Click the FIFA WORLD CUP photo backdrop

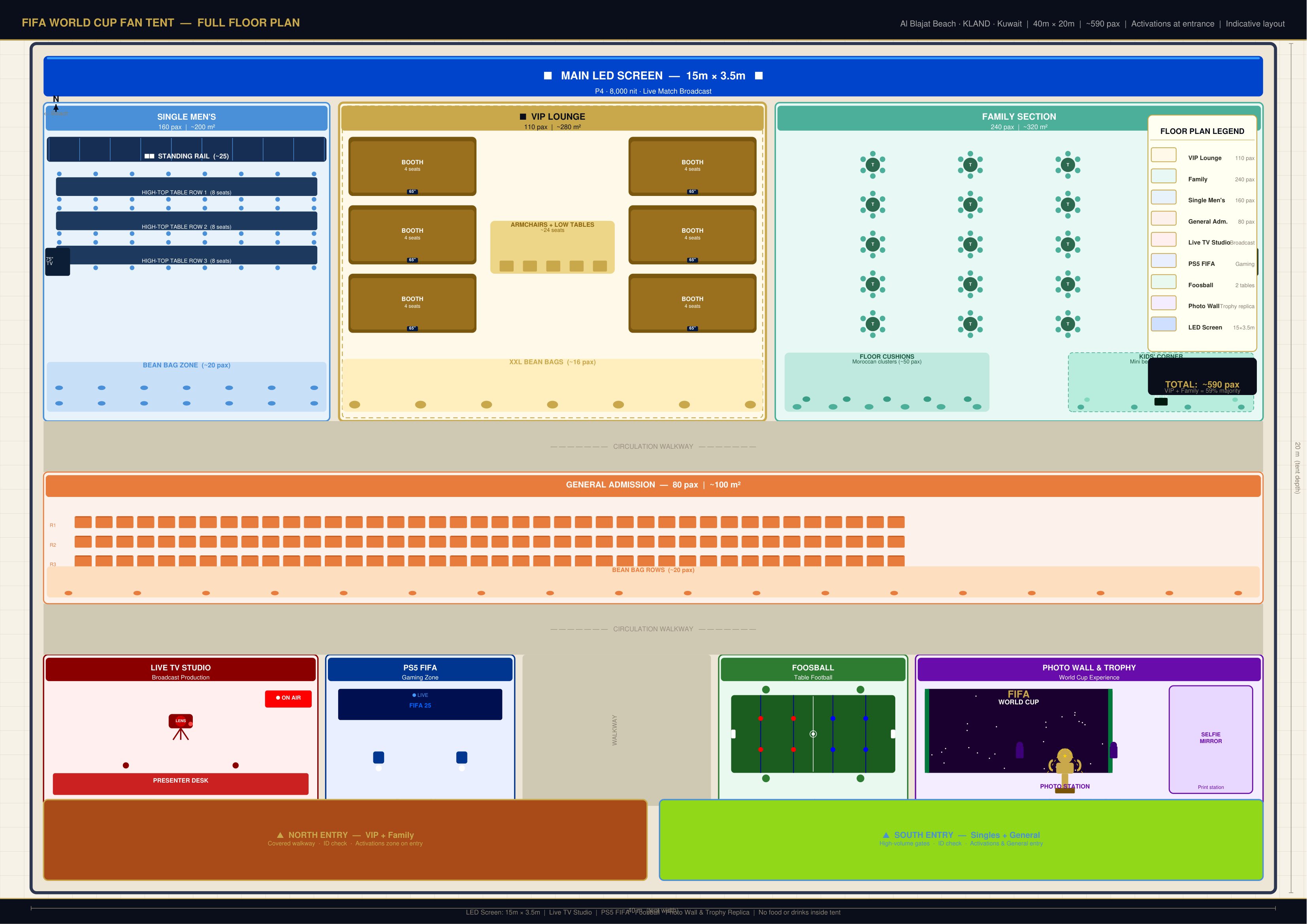click(1019, 731)
